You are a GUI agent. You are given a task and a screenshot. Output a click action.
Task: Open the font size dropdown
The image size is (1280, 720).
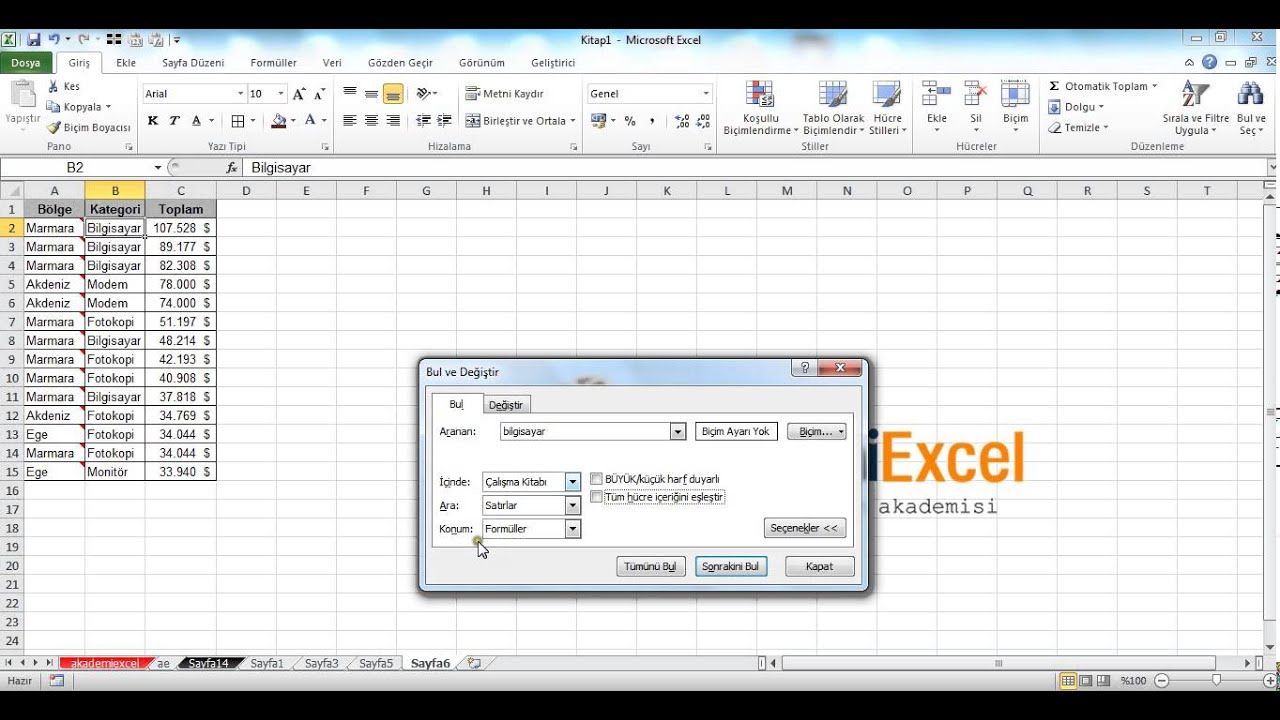[x=281, y=94]
